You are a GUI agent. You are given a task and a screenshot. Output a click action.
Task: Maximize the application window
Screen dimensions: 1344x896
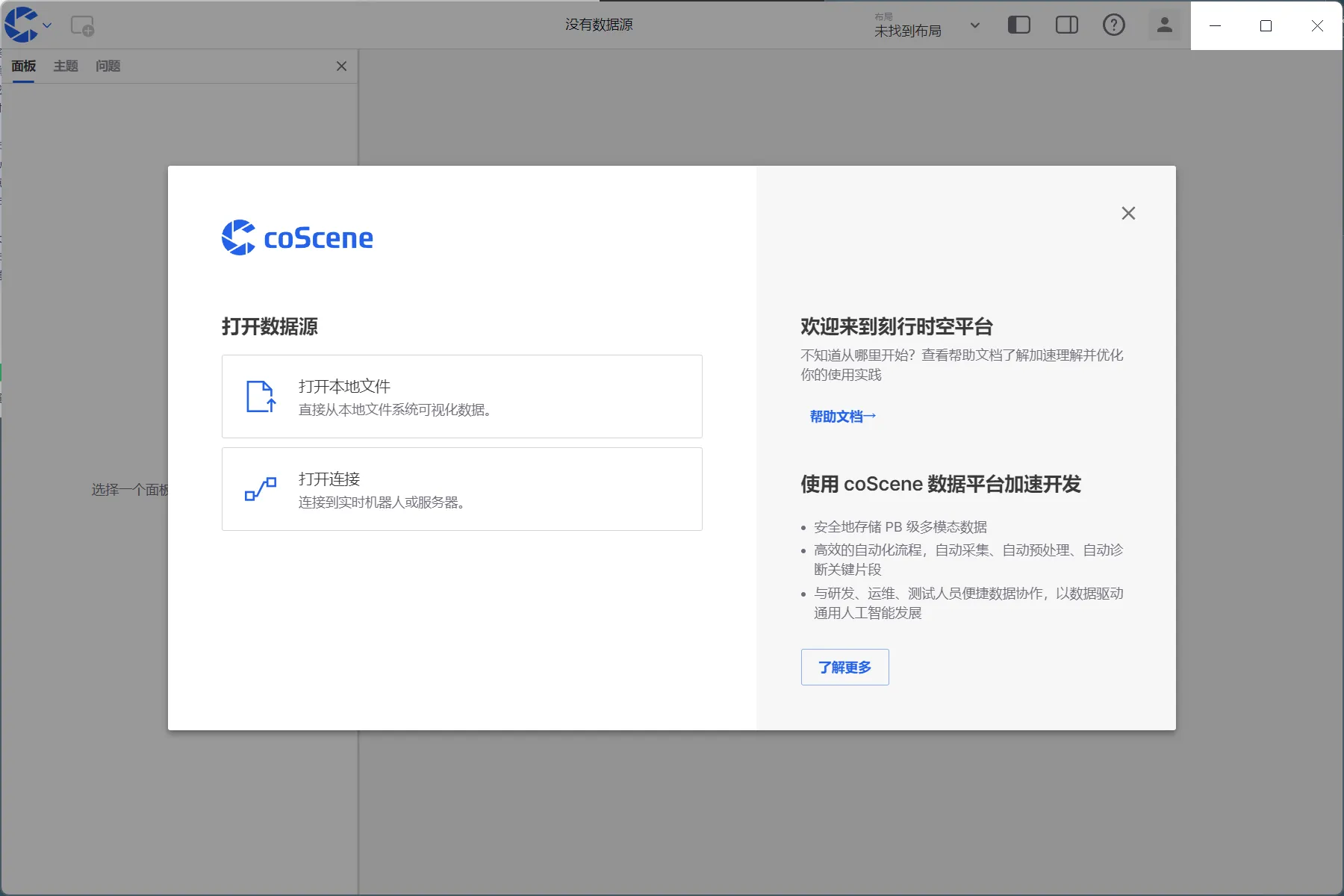[1266, 25]
